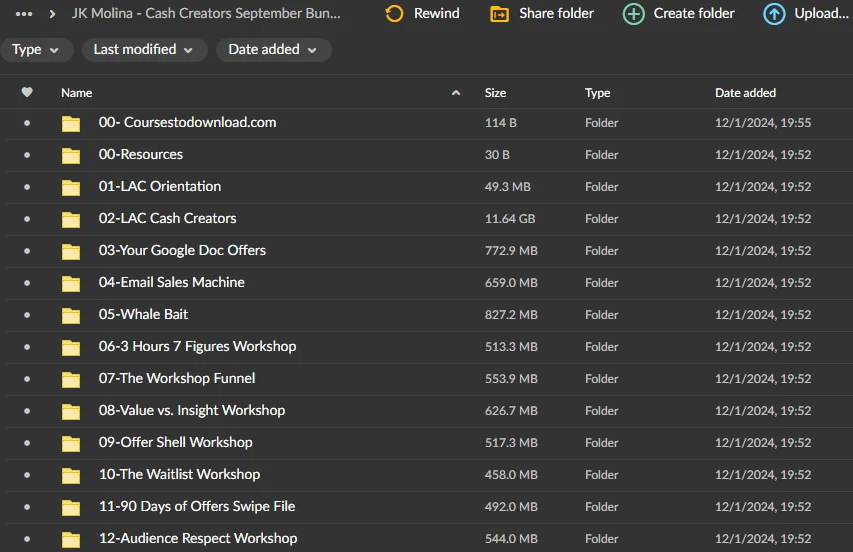Click date 12/1/2024, 19:55
Viewport: 853px width, 552px height.
tap(763, 123)
